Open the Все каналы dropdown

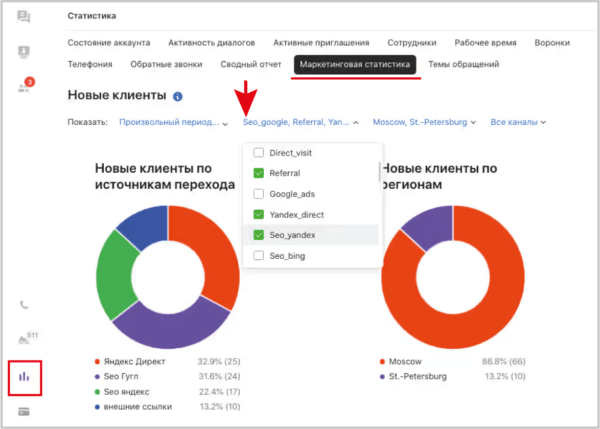518,122
